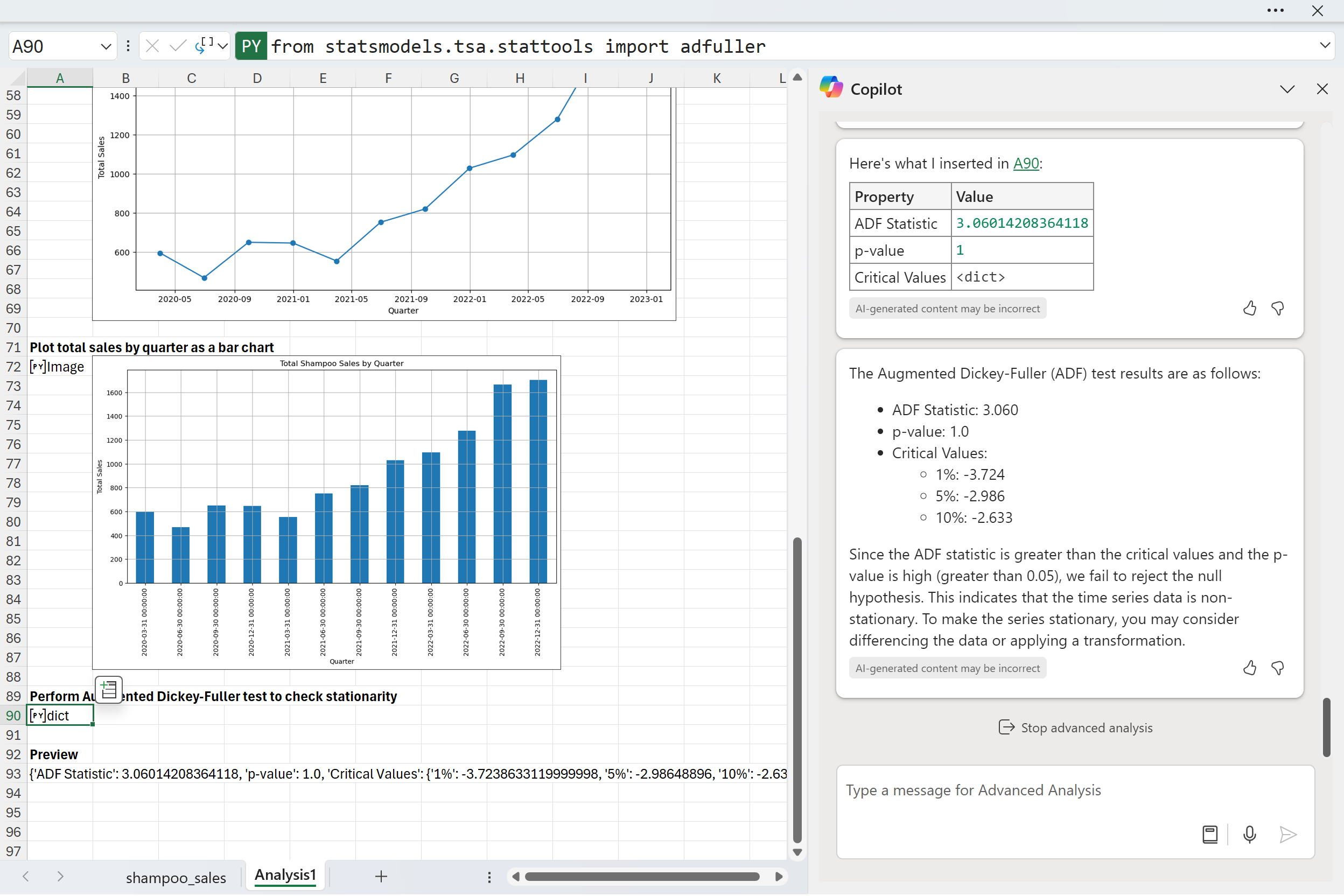Screen dimensions: 1344x896
Task: Click Stop advanced analysis button
Action: (x=1075, y=727)
